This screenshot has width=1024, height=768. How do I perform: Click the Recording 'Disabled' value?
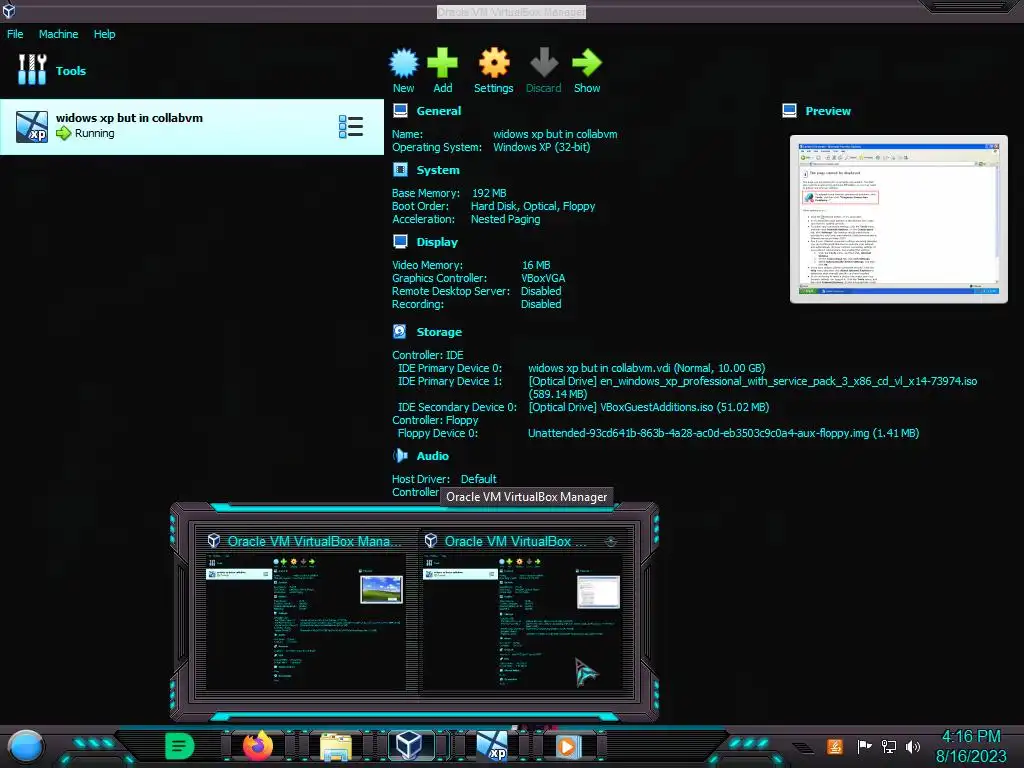pyautogui.click(x=541, y=304)
